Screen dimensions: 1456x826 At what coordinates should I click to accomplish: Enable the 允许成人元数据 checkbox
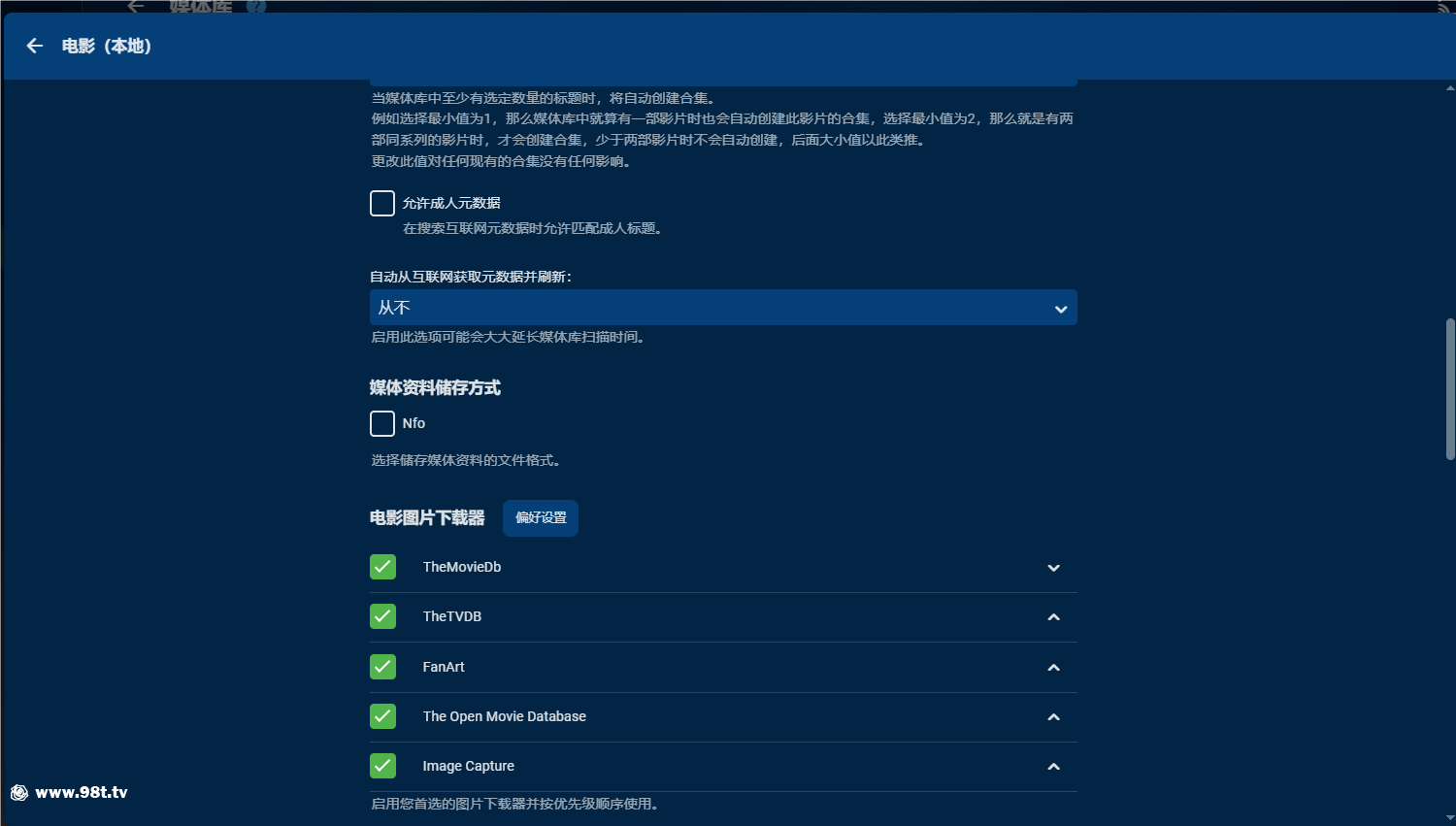click(382, 203)
